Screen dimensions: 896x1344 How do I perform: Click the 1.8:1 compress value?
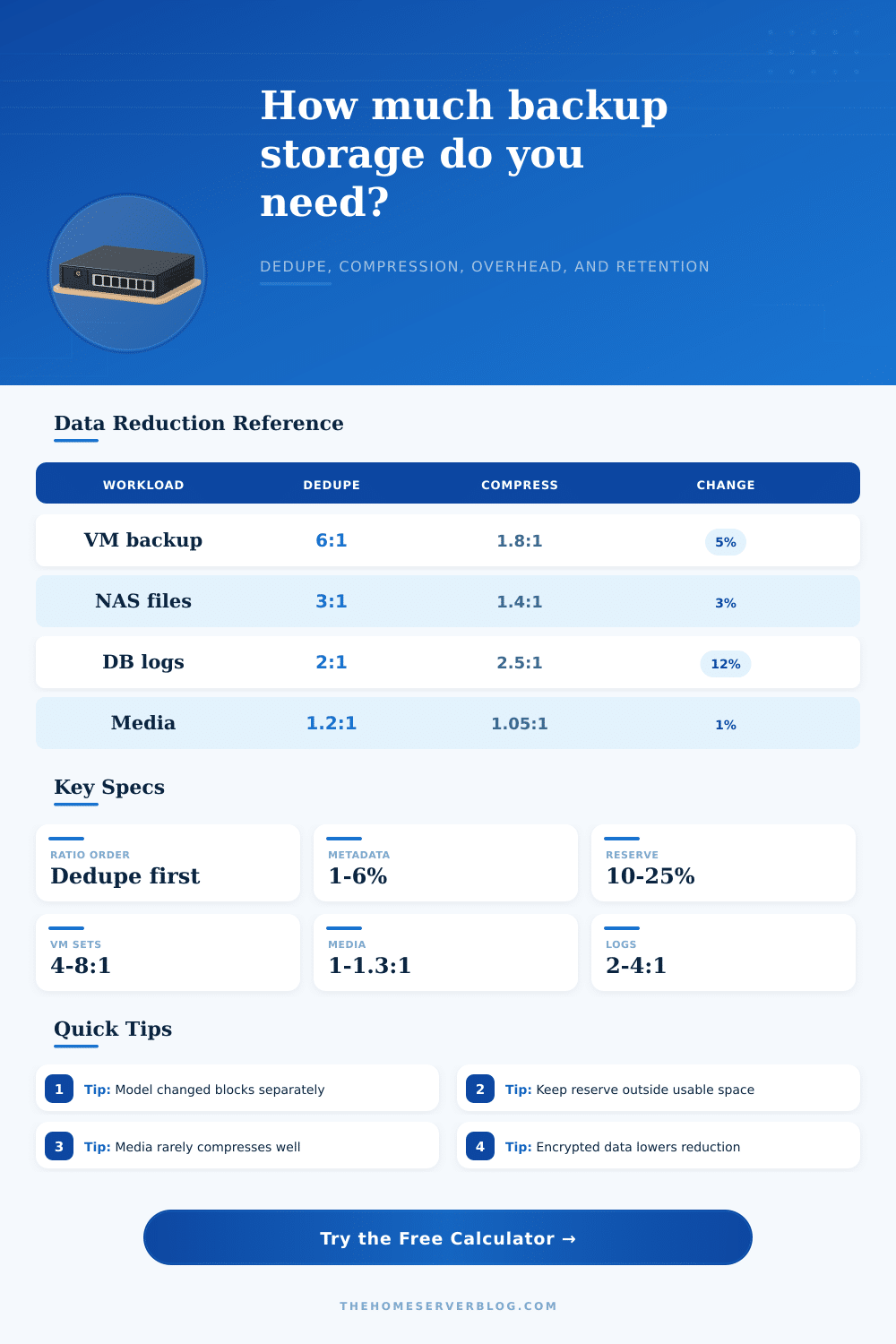click(520, 541)
